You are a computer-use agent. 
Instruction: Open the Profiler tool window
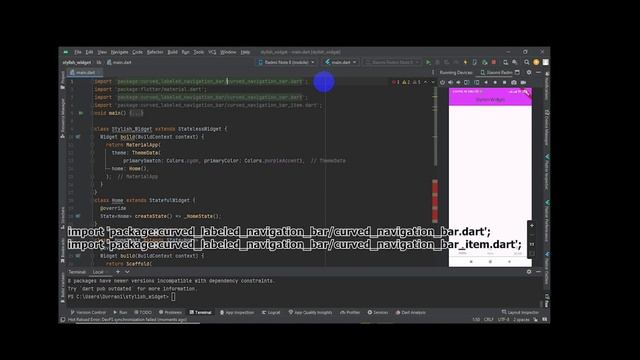pyautogui.click(x=350, y=312)
